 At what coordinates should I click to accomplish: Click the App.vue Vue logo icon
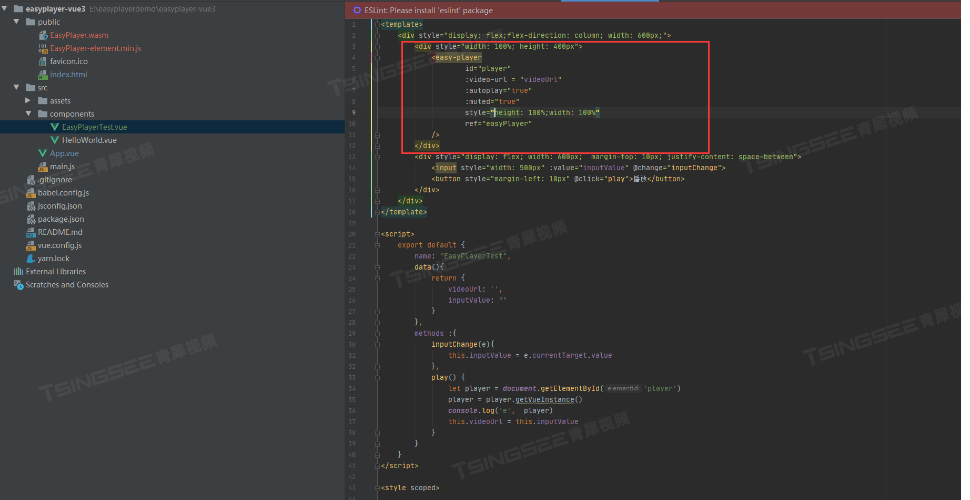click(x=42, y=153)
